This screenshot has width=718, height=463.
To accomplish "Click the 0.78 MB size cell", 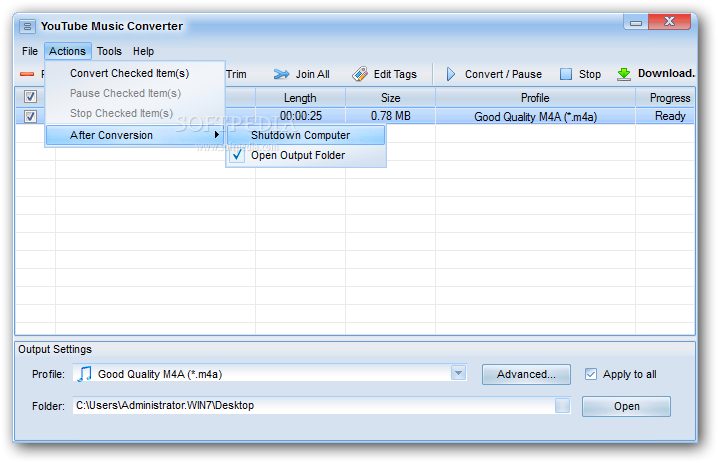I will click(390, 116).
